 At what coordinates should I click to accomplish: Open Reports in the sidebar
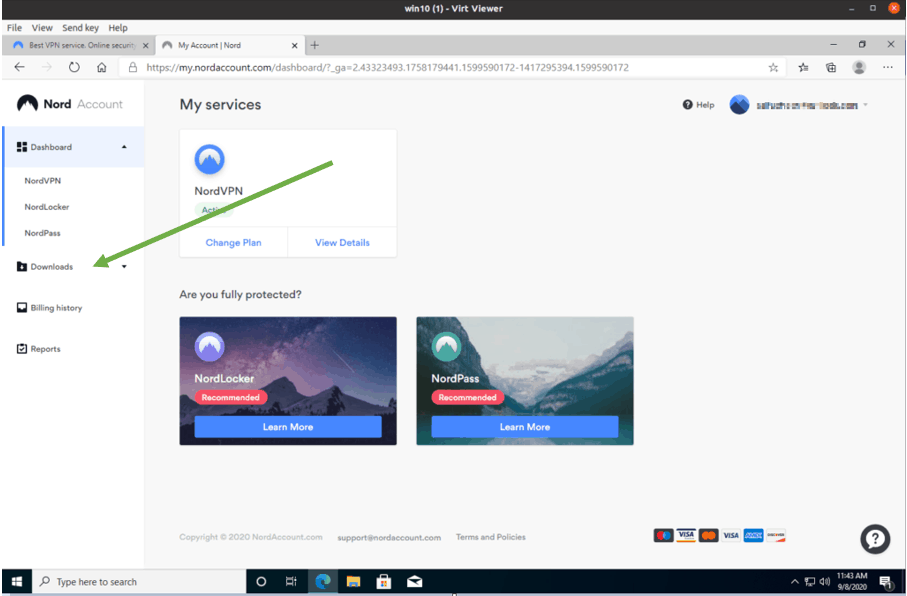pyautogui.click(x=45, y=349)
